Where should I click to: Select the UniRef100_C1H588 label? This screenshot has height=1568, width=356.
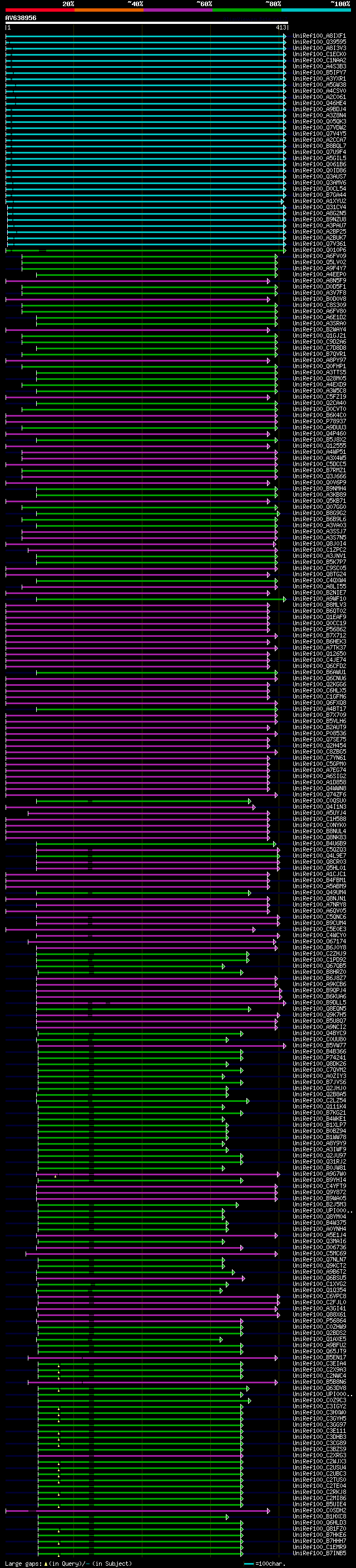click(x=319, y=819)
